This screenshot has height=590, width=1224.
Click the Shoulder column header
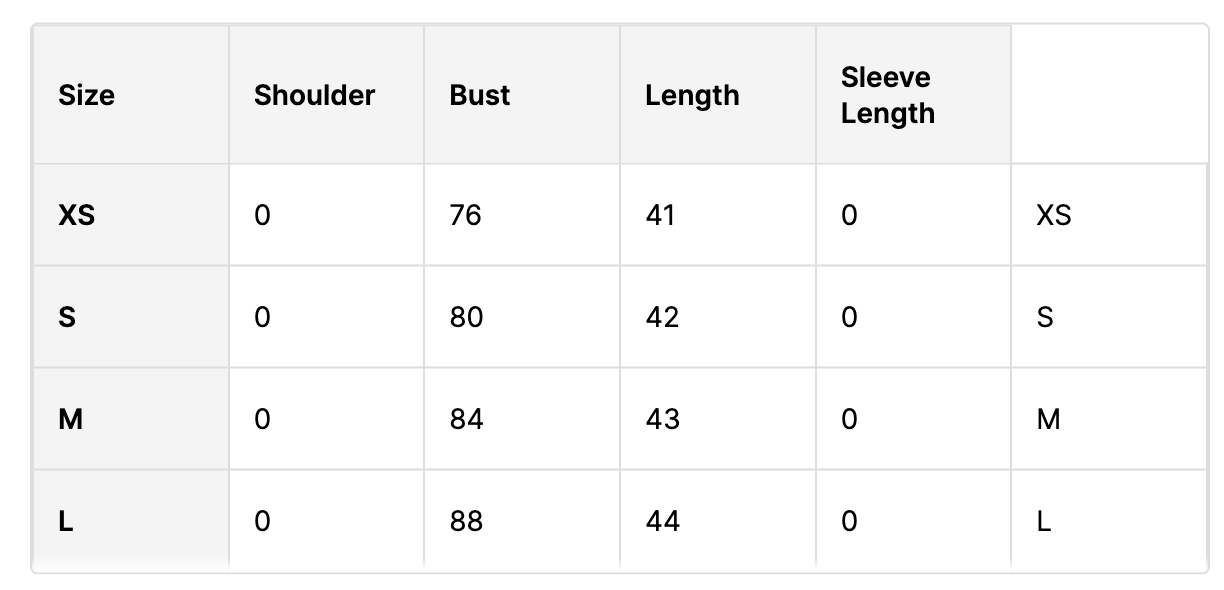point(314,95)
